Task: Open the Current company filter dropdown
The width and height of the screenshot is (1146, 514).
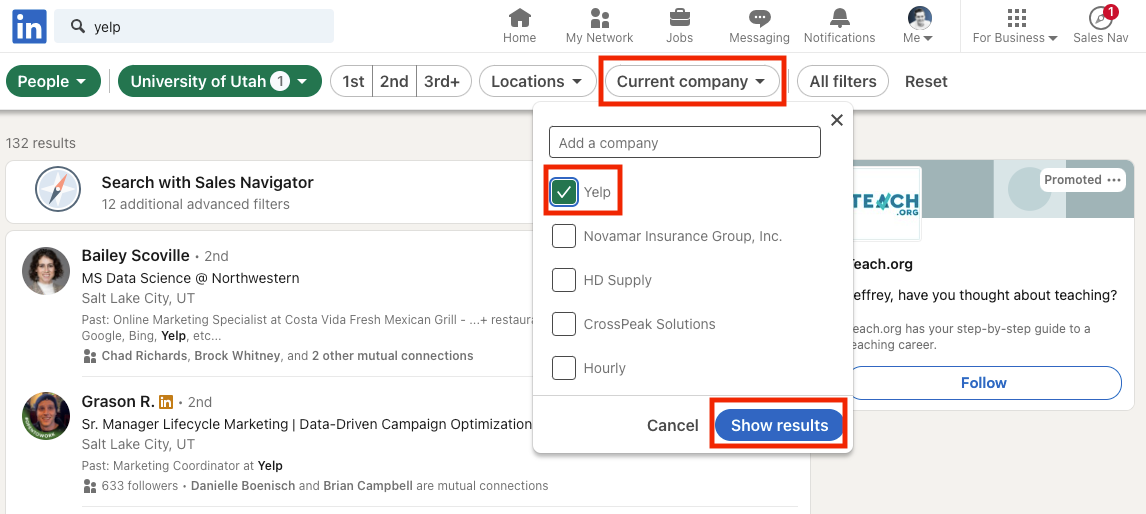Action: (691, 81)
